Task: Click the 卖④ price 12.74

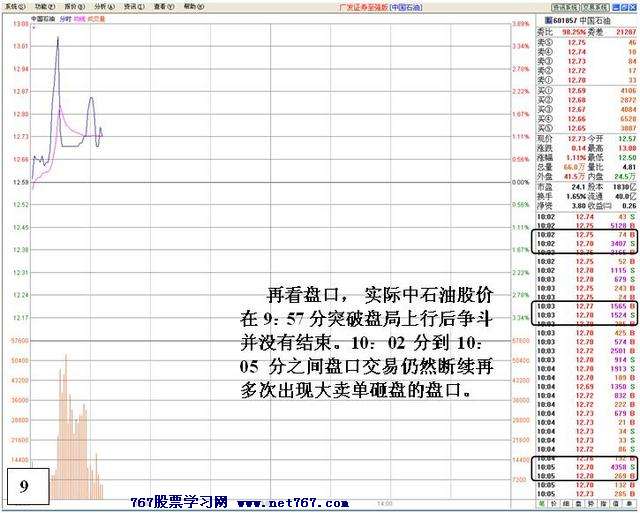Action: click(577, 52)
